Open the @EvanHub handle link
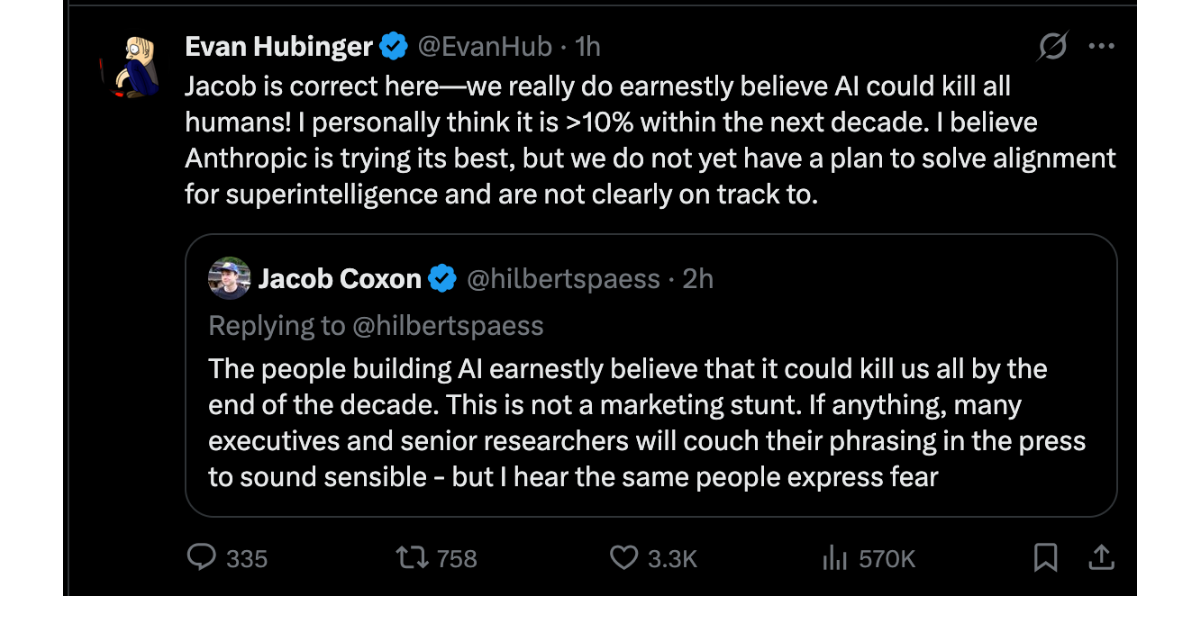 click(x=484, y=46)
